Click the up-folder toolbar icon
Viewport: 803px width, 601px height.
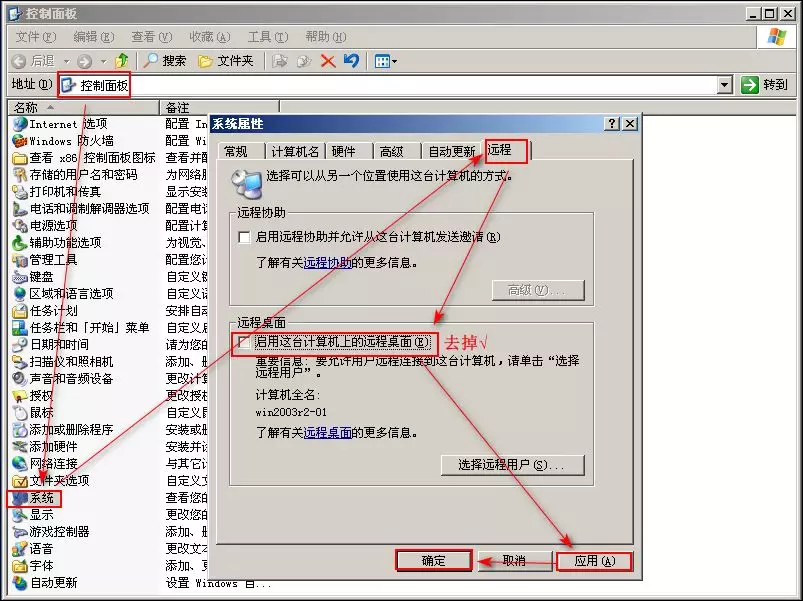tap(122, 61)
